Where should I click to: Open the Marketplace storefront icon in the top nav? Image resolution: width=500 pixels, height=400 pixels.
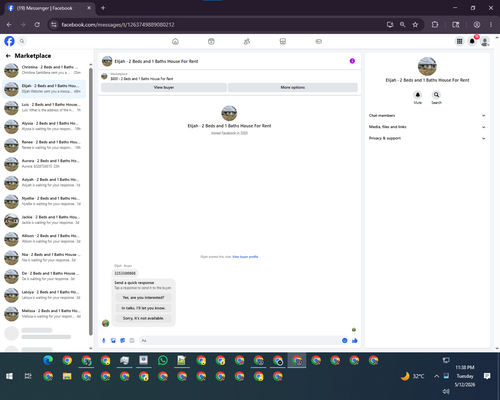tap(283, 41)
